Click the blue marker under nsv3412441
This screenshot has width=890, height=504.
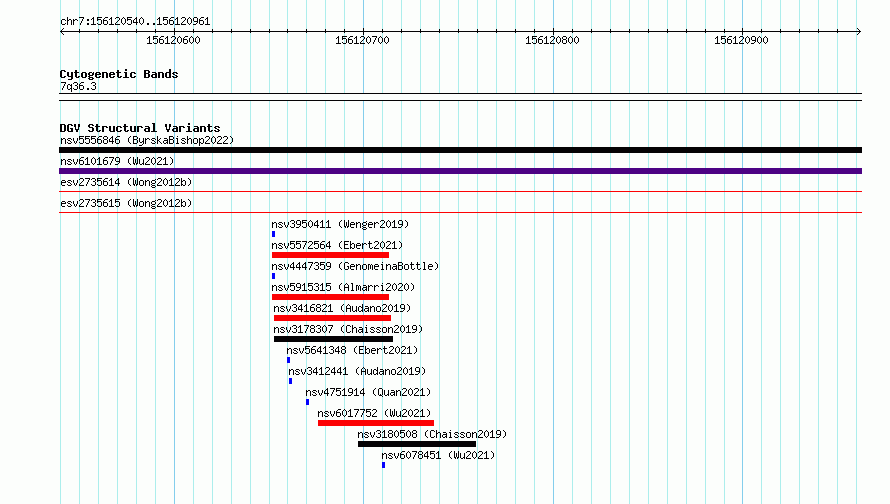291,381
